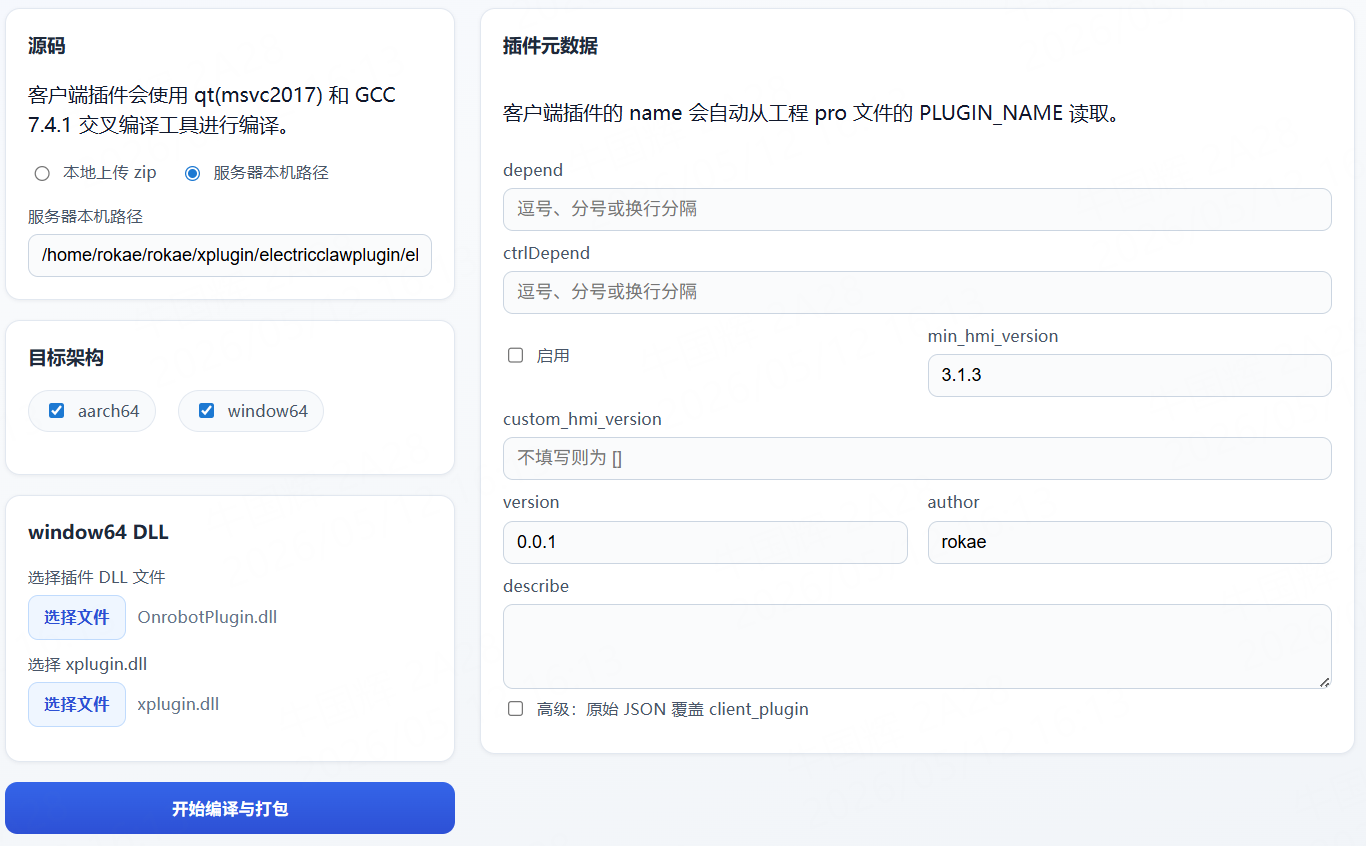This screenshot has height=846, width=1366.
Task: Click the server path input field
Action: pos(230,255)
